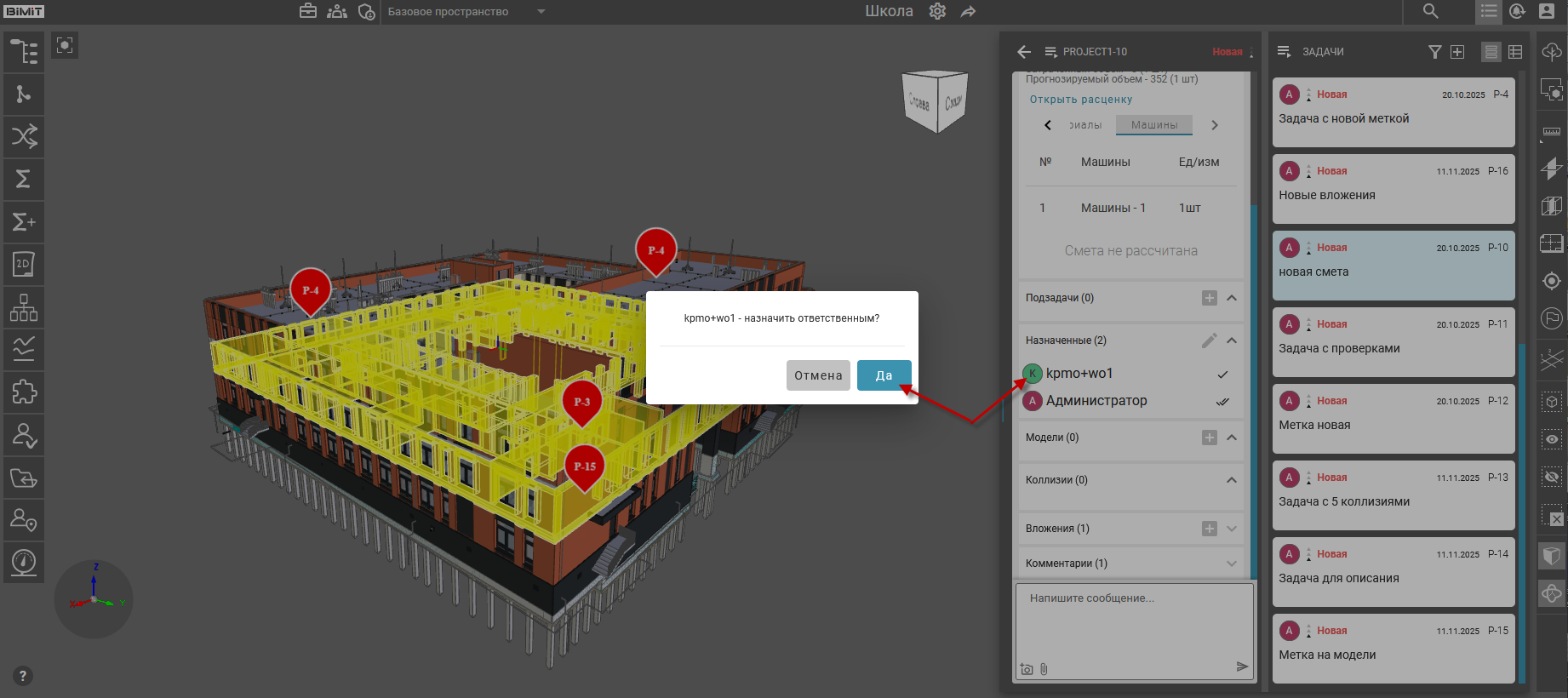This screenshot has height=698, width=1568.
Task: Attach a file with the paperclip icon
Action: (1044, 669)
